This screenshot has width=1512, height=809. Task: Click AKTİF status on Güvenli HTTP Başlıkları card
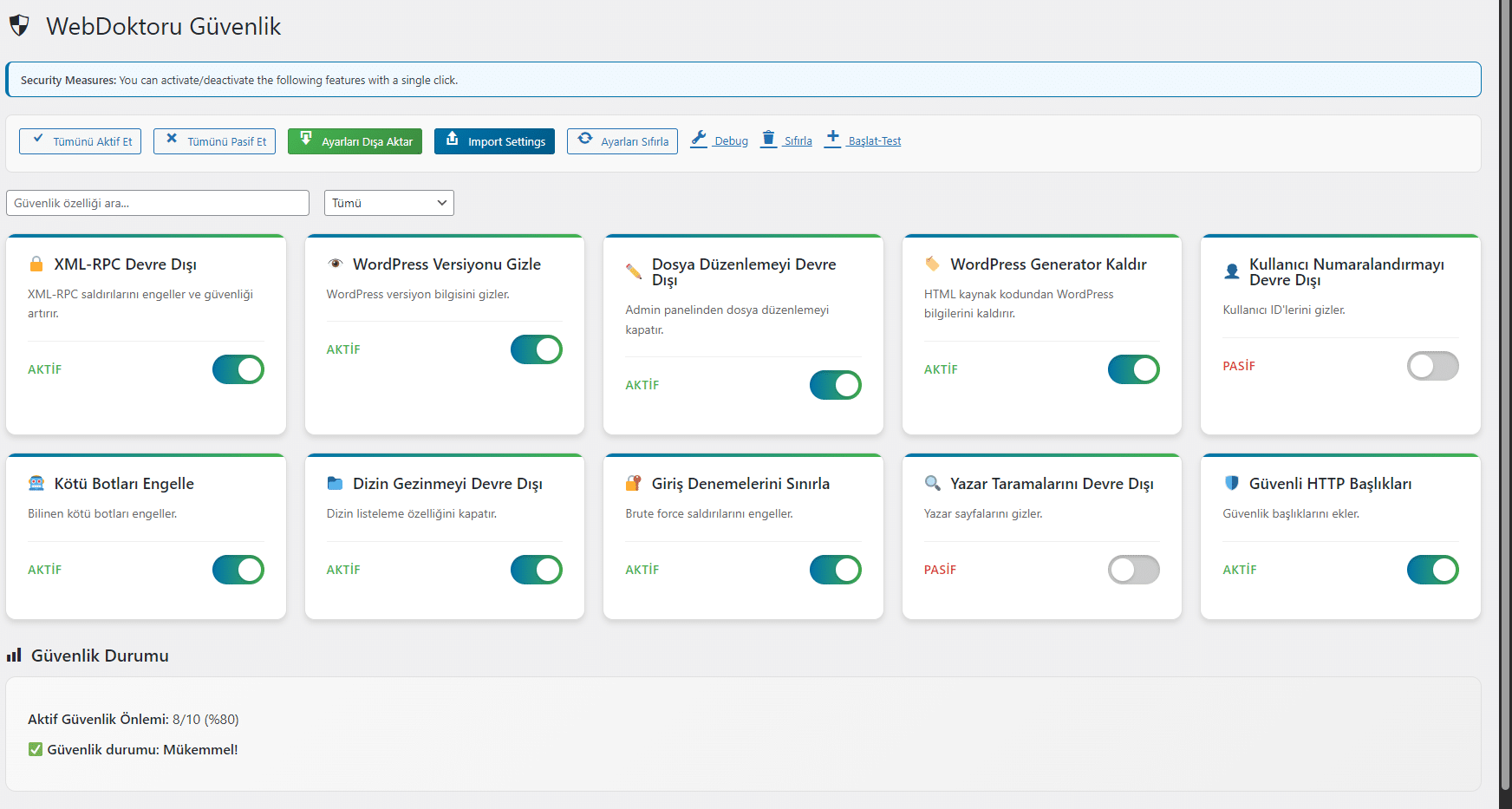(x=1240, y=570)
